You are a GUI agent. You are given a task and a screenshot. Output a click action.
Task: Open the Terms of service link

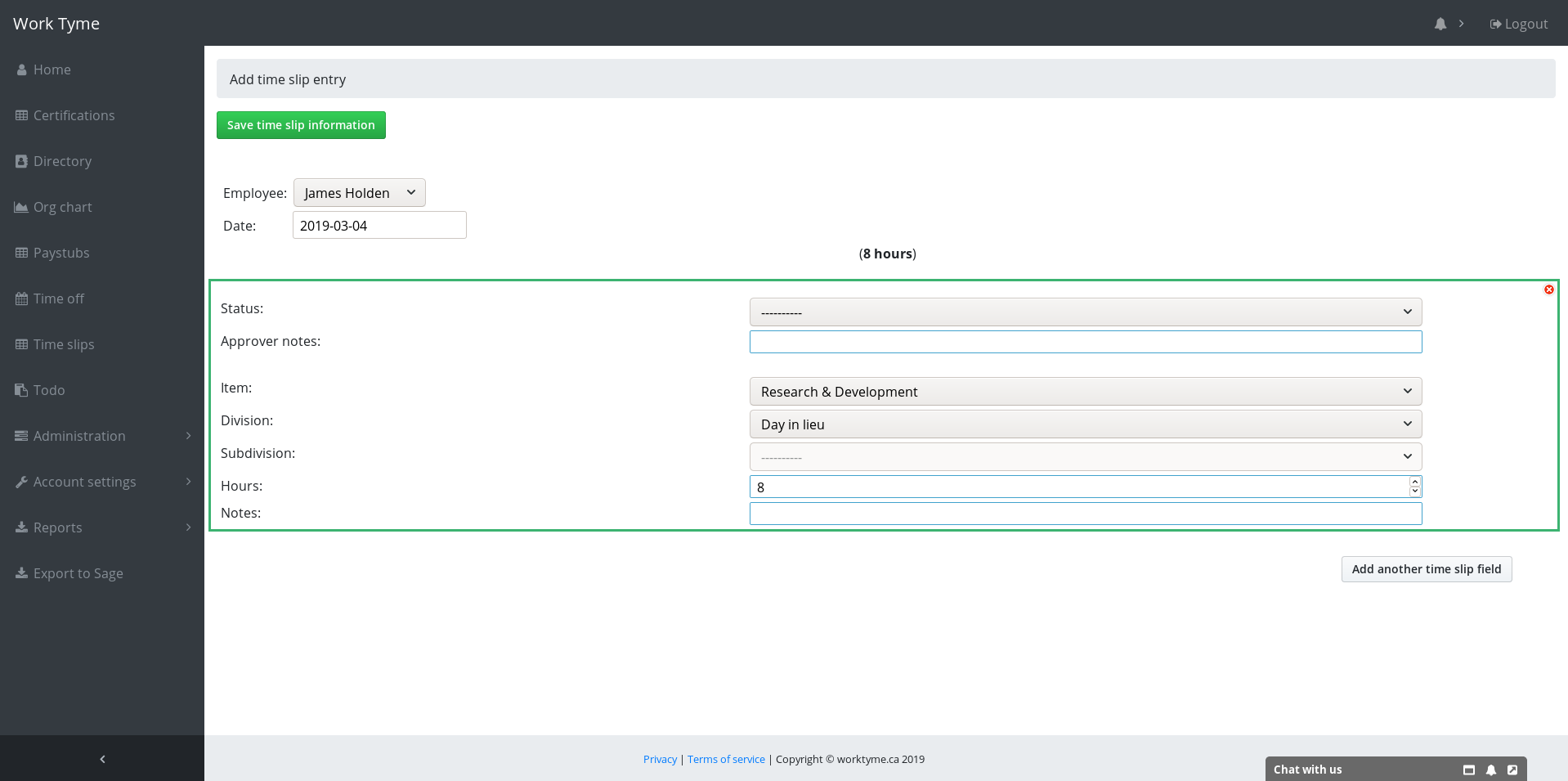coord(726,759)
